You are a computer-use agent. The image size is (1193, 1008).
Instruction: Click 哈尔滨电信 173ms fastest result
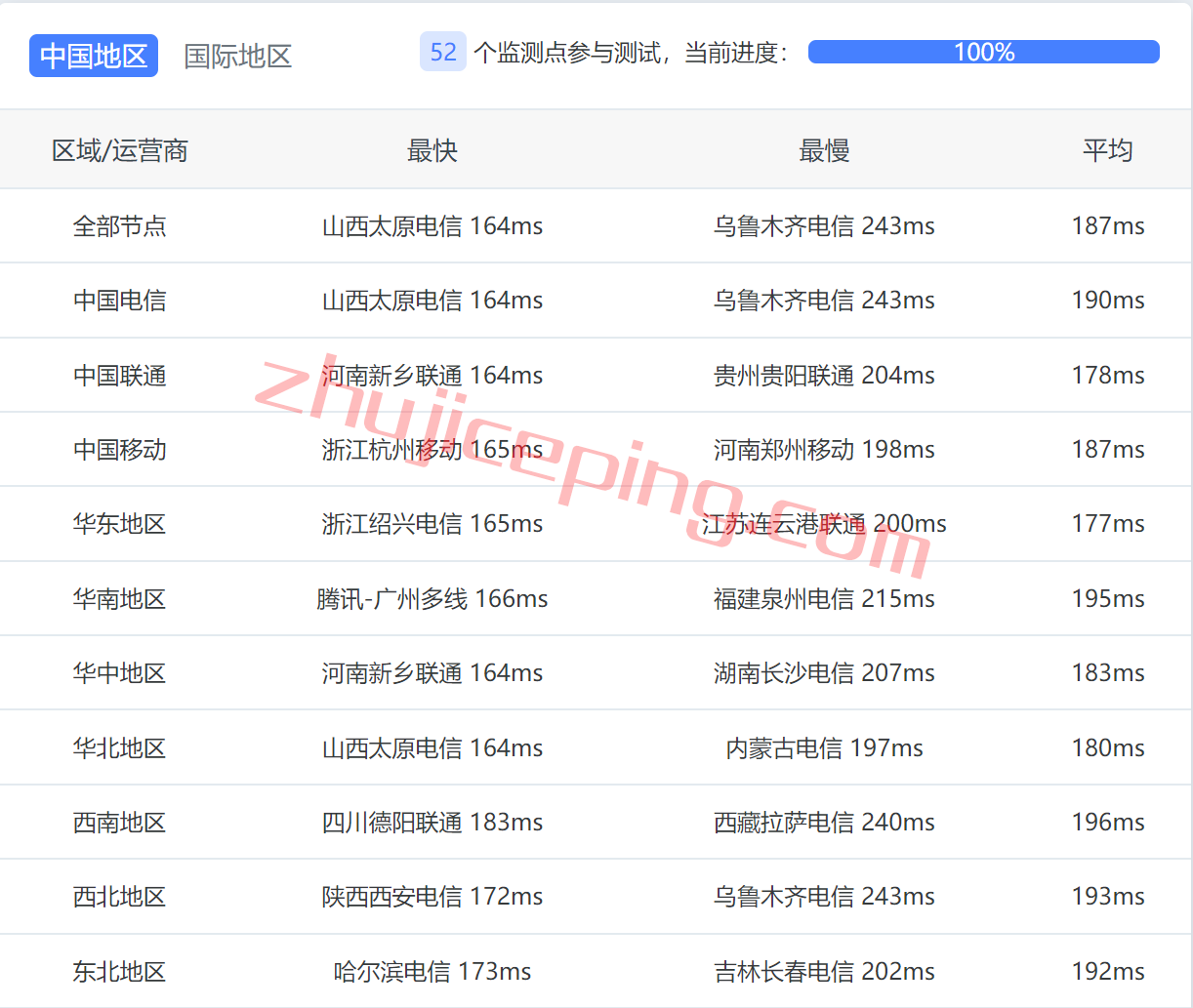(x=432, y=971)
